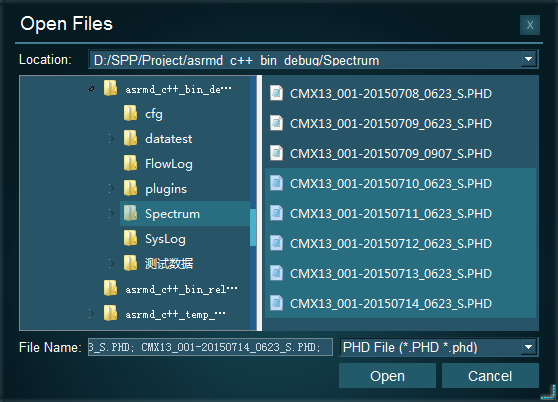Viewport: 558px width, 402px height.
Task: Open the PHD File type filter dropdown
Action: click(x=528, y=347)
